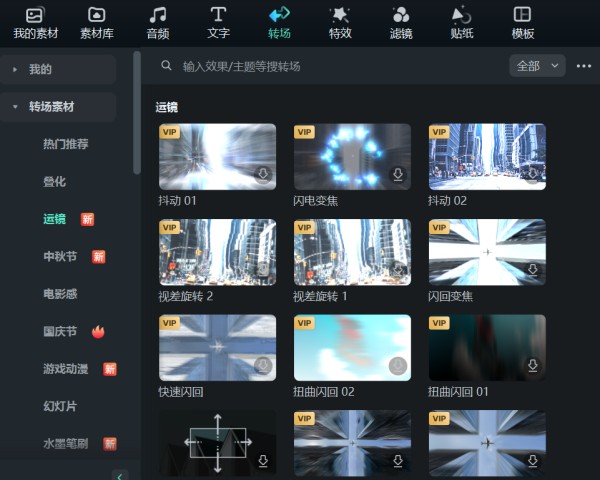This screenshot has width=600, height=480.
Task: Select the 快速闪回 thumbnail
Action: pos(217,348)
